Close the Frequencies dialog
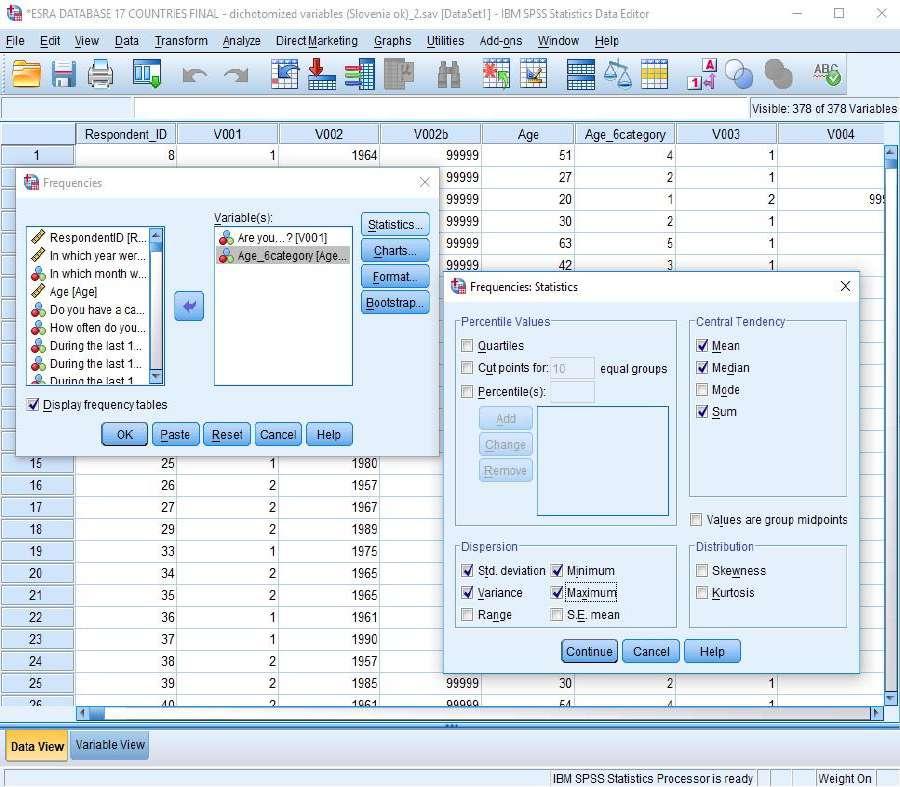 (425, 183)
